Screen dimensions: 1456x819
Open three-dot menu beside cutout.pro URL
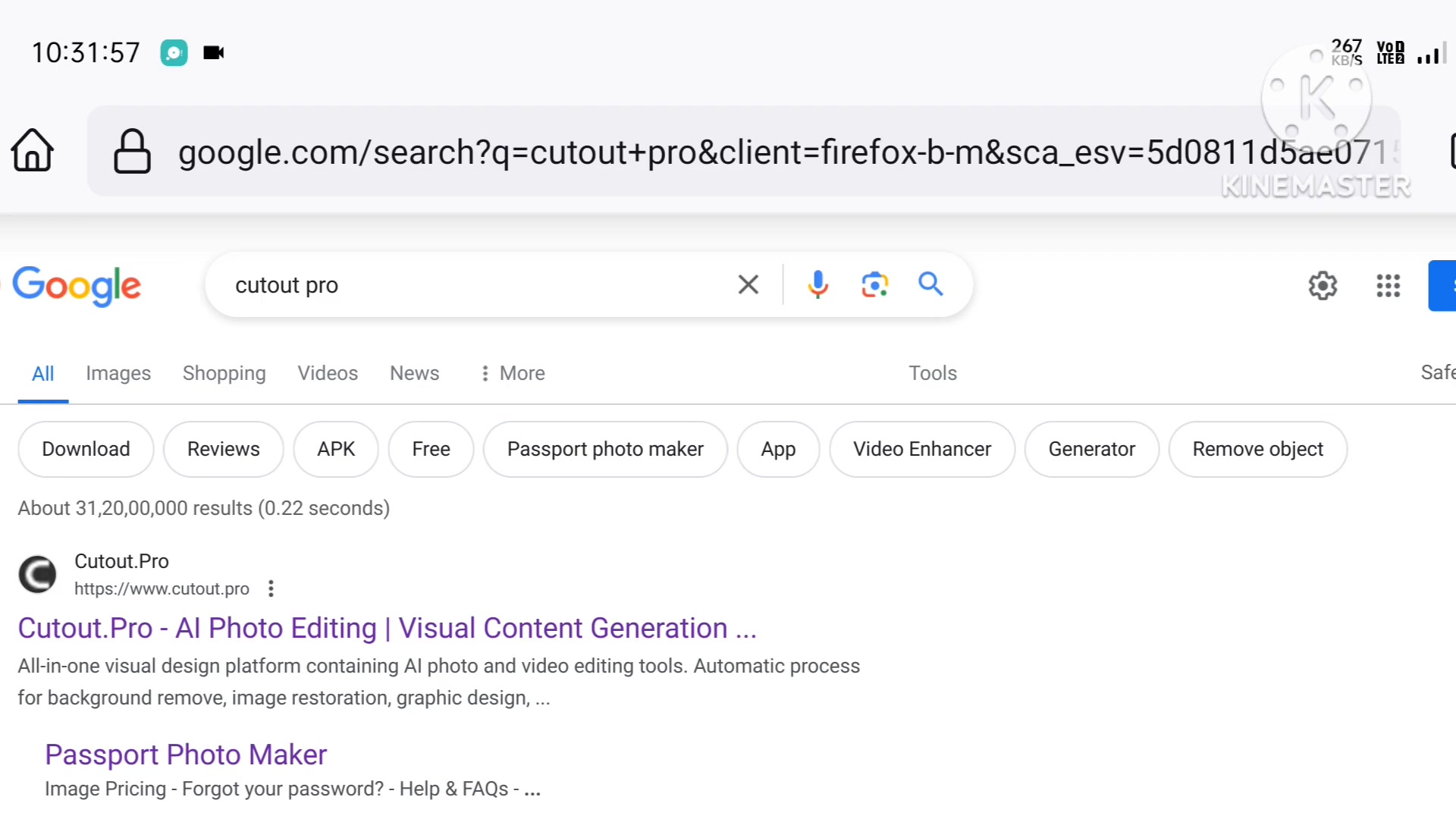coord(271,588)
